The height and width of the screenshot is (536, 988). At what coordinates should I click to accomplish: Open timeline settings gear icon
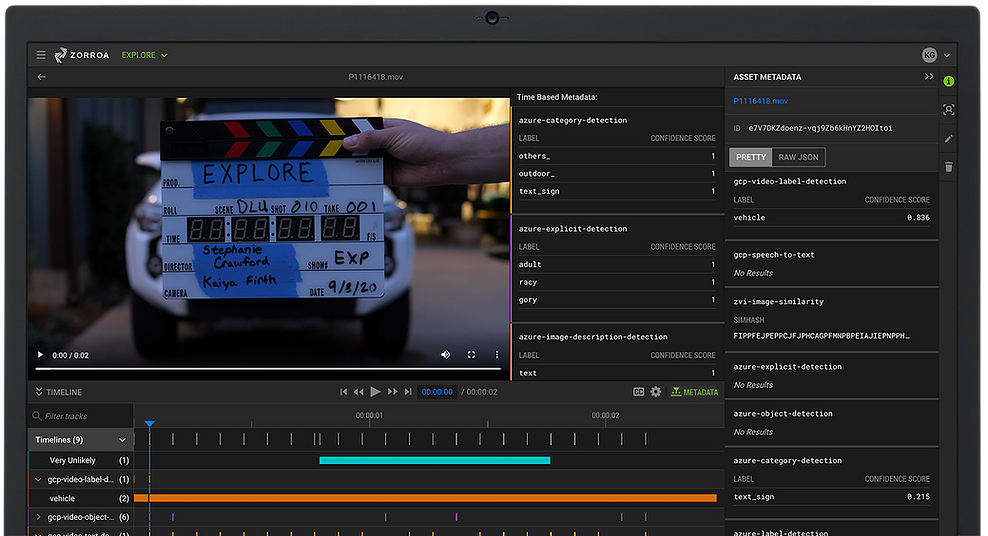point(656,392)
